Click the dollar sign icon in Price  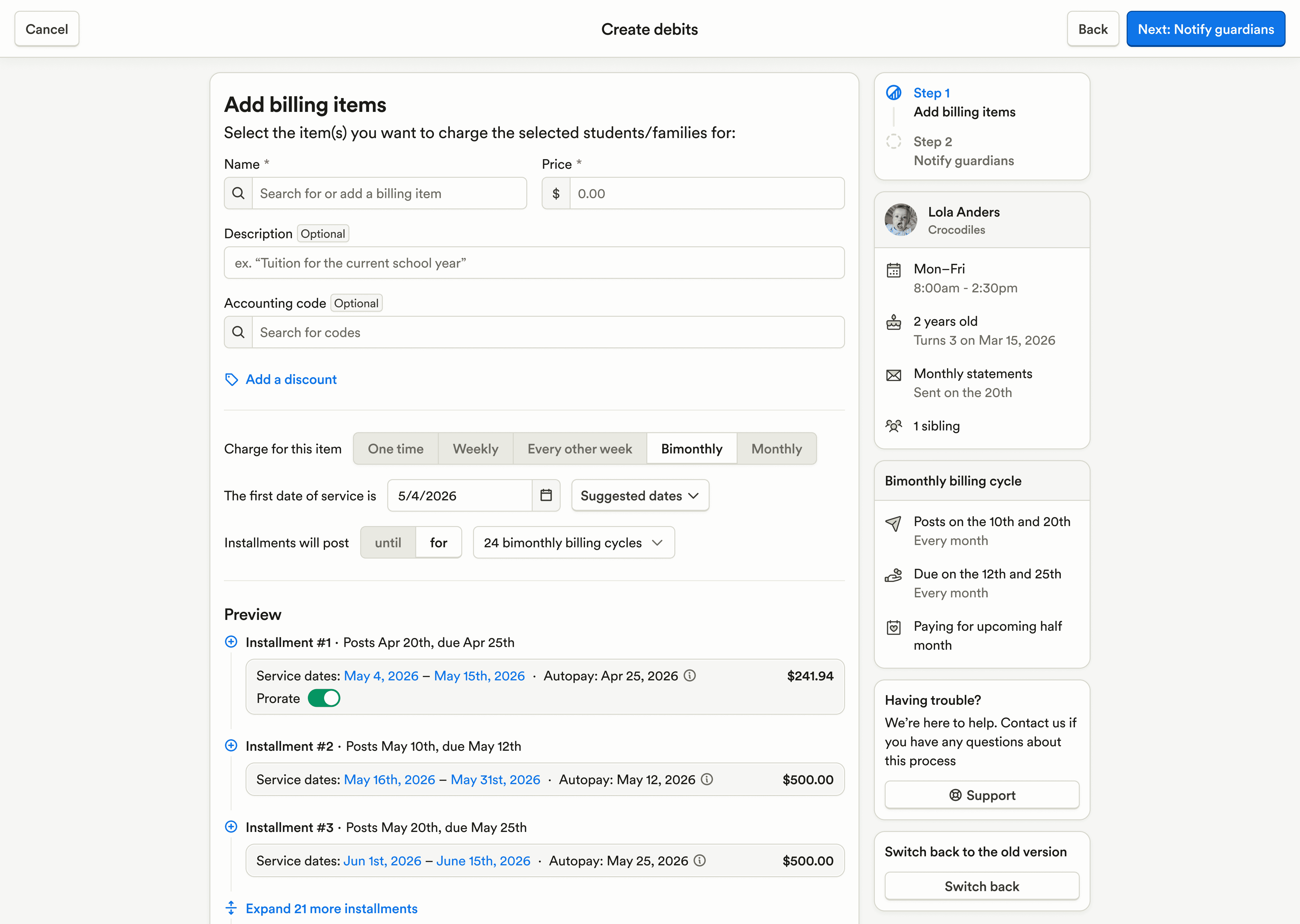(556, 193)
